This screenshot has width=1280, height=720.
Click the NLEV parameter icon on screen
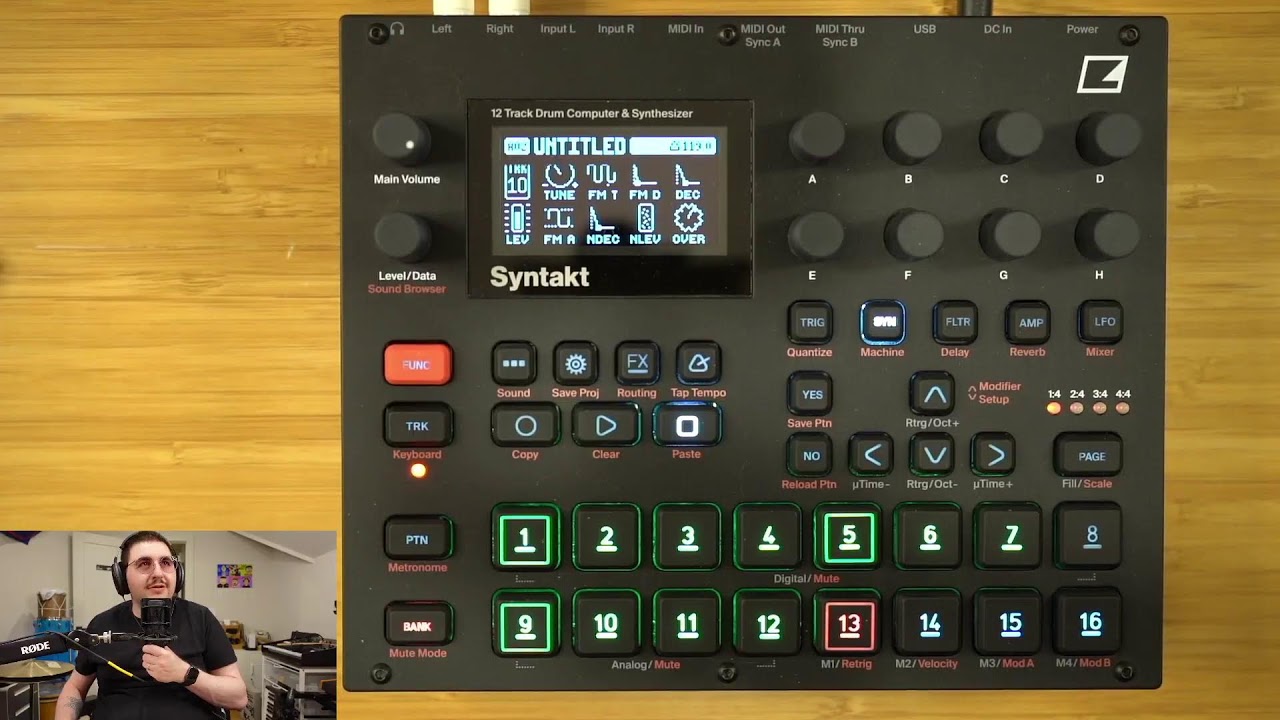coord(645,226)
